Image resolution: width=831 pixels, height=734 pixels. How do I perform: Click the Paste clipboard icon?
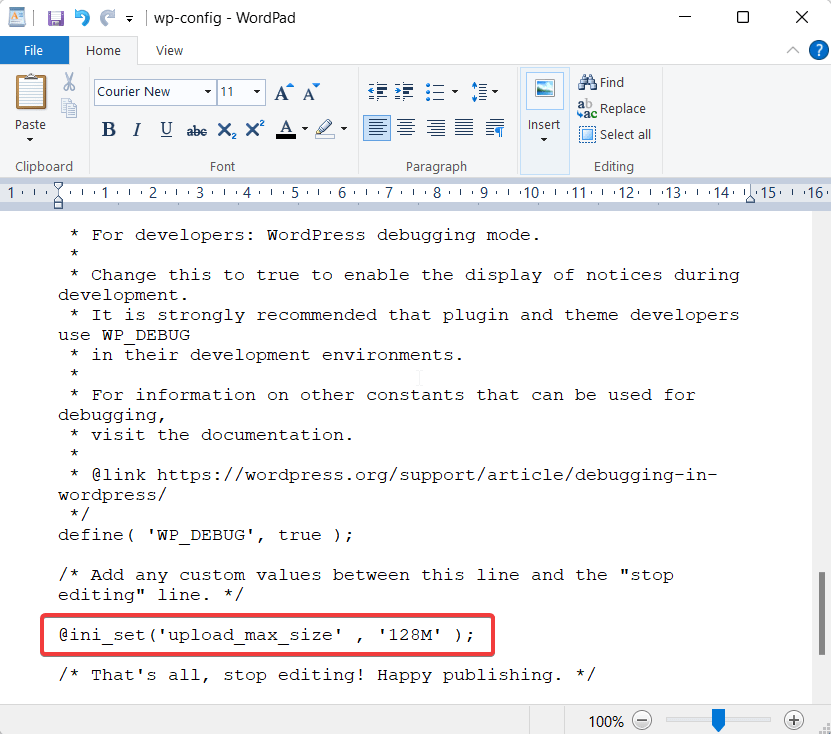pyautogui.click(x=31, y=91)
